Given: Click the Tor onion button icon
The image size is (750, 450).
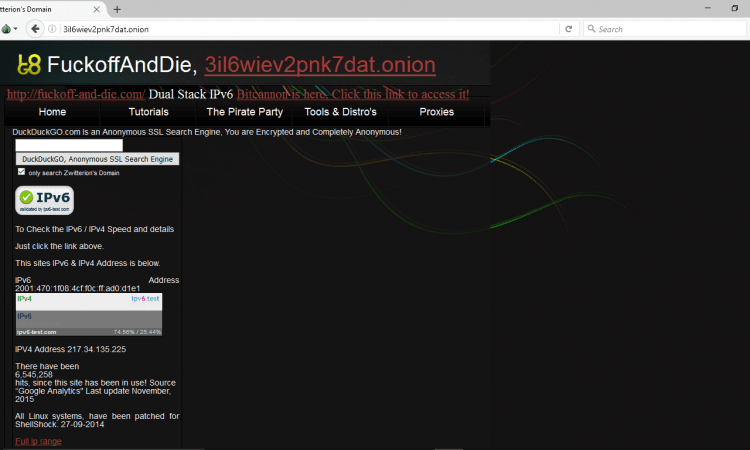Looking at the screenshot, I should (6, 29).
